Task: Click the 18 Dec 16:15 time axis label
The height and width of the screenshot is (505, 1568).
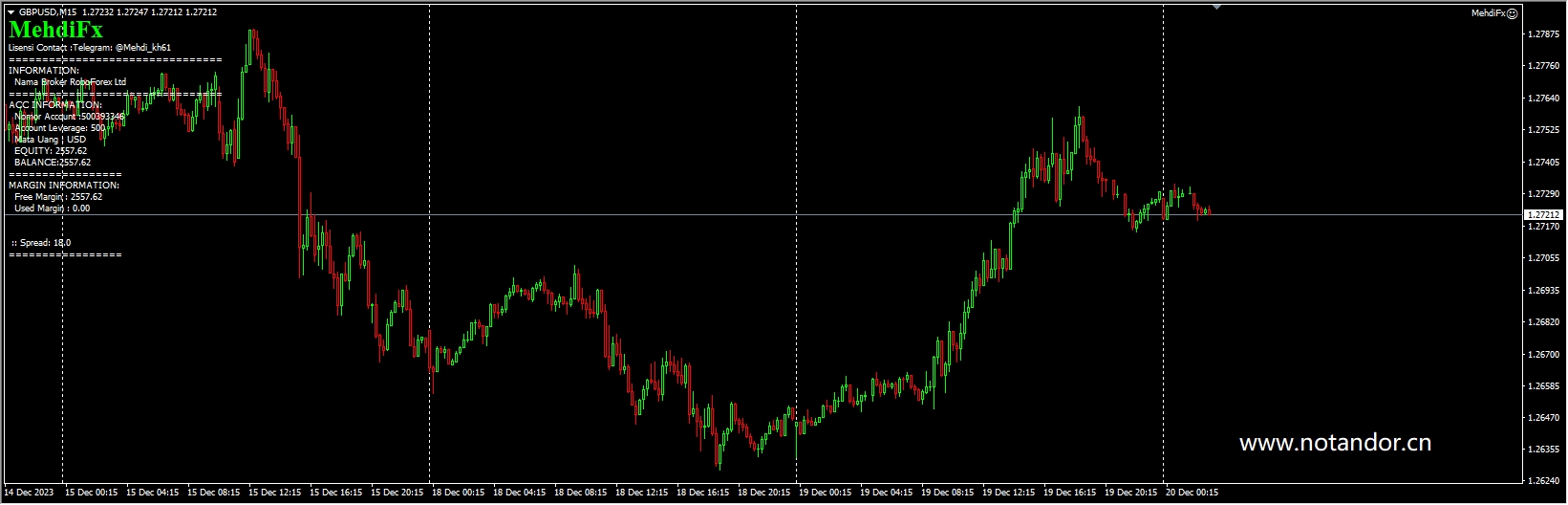Action: [x=703, y=493]
